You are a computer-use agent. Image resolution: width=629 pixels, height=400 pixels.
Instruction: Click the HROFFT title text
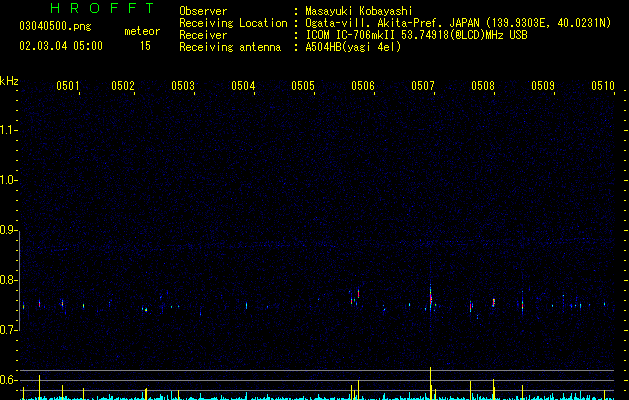(102, 8)
